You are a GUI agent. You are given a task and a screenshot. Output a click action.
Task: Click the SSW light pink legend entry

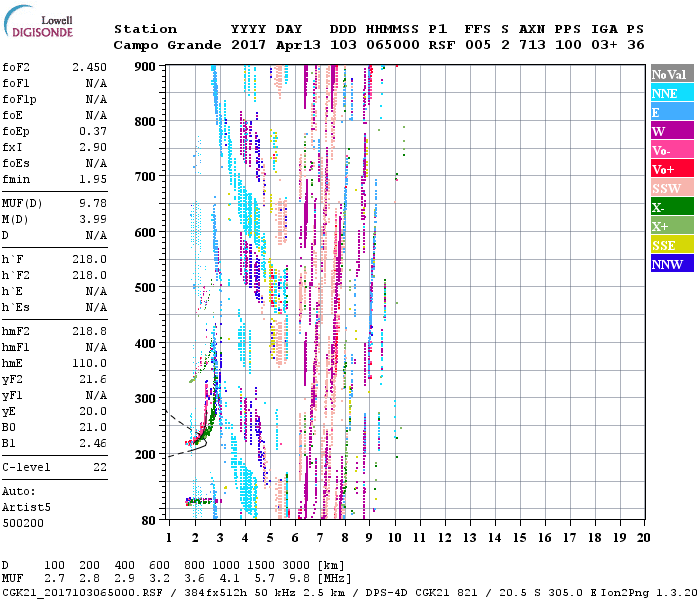point(671,188)
